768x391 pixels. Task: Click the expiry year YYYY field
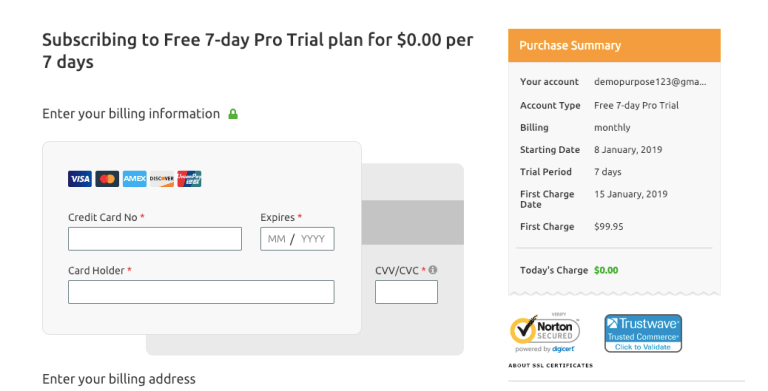coord(313,239)
